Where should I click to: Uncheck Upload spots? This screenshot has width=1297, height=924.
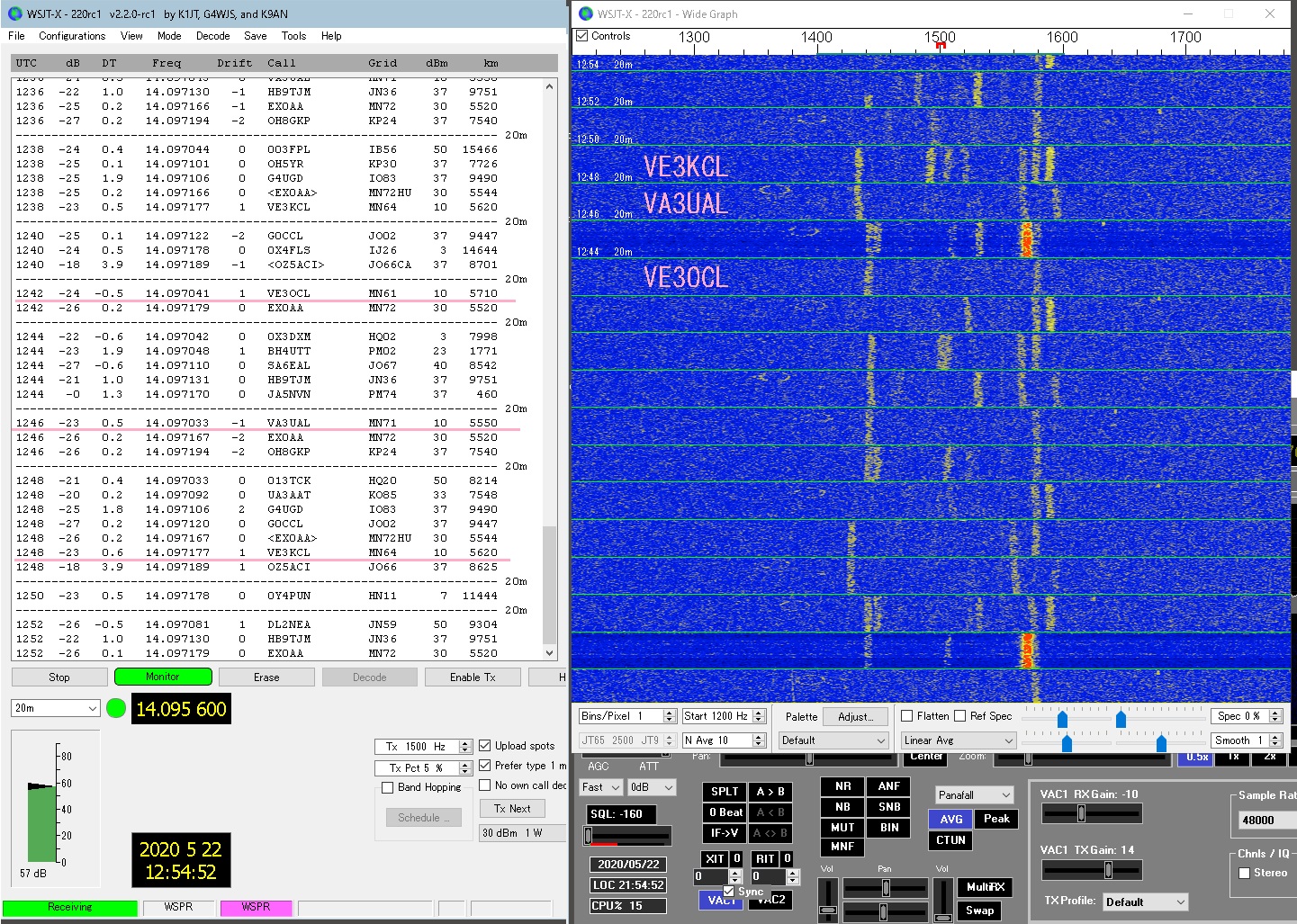pos(485,745)
